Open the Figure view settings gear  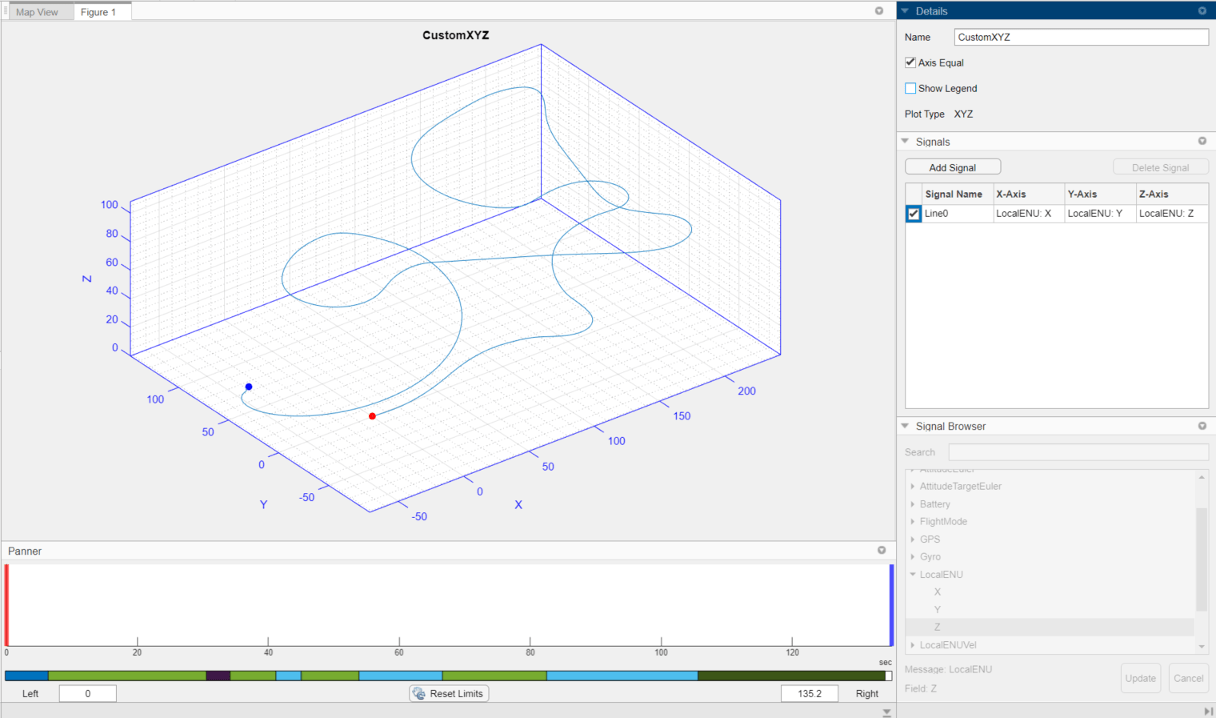(x=877, y=10)
